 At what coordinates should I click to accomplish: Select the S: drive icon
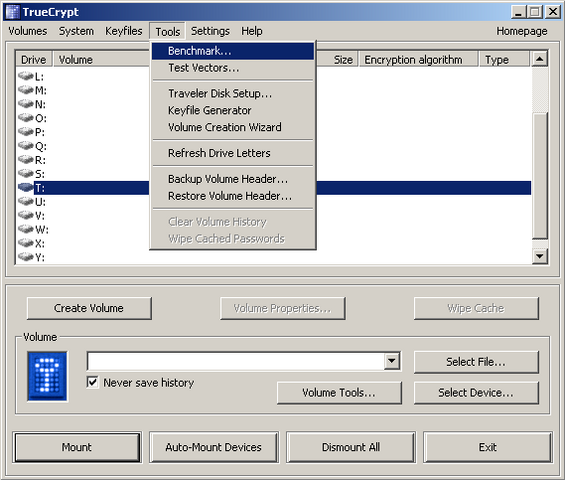(x=26, y=173)
